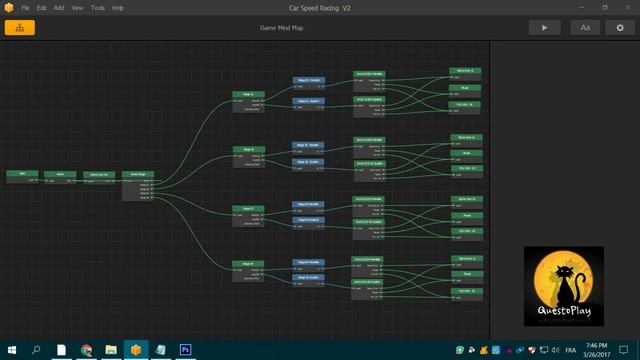
Task: Select the Stage 01 node
Action: (249, 102)
